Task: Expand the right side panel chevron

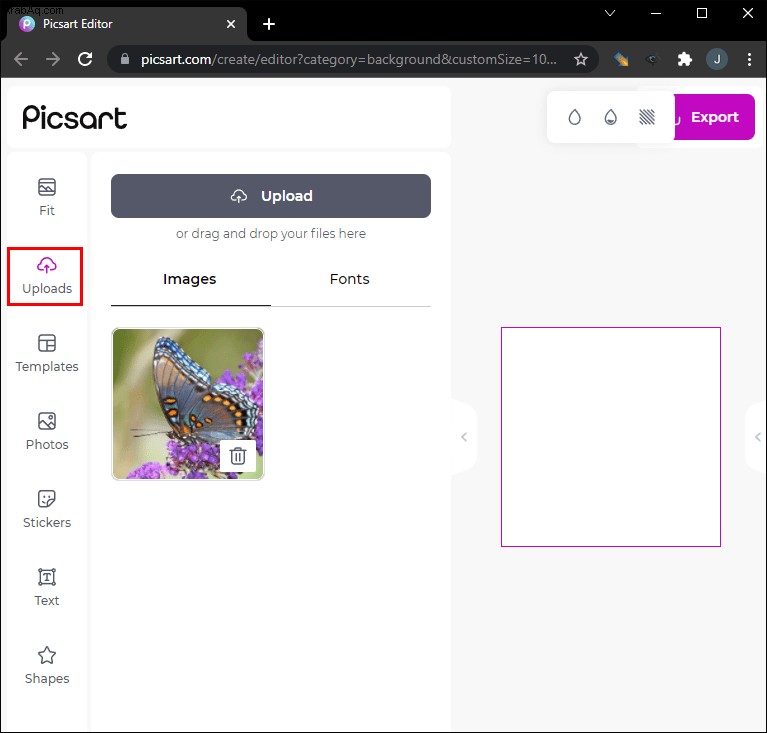Action: [x=757, y=437]
